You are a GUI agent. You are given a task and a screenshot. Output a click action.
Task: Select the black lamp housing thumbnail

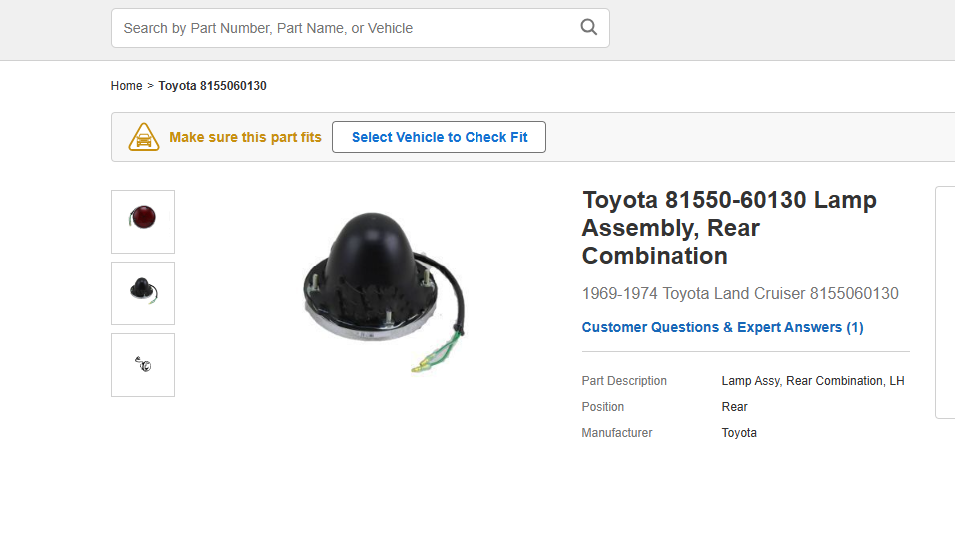143,293
